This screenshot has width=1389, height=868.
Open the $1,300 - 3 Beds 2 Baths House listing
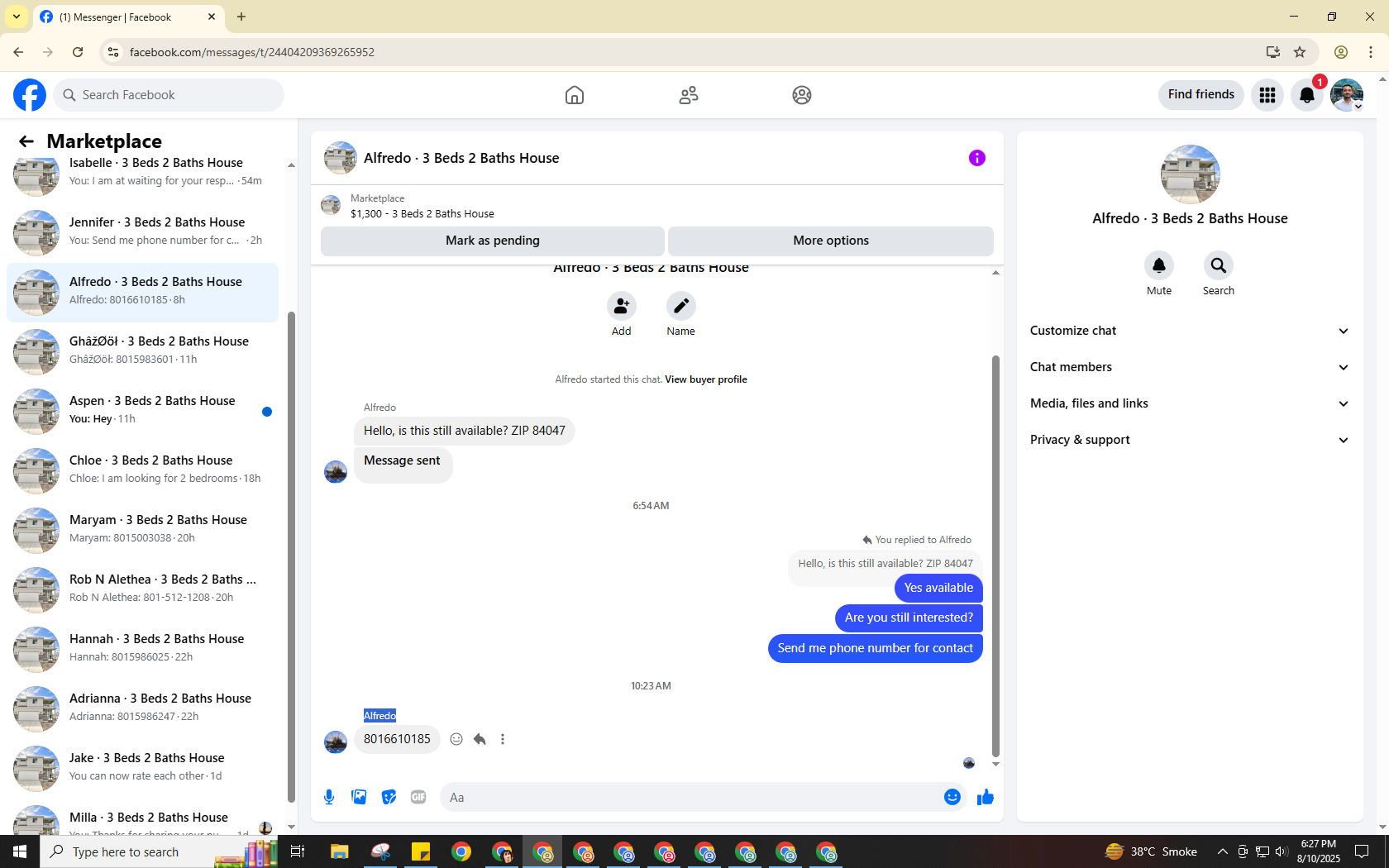click(422, 214)
